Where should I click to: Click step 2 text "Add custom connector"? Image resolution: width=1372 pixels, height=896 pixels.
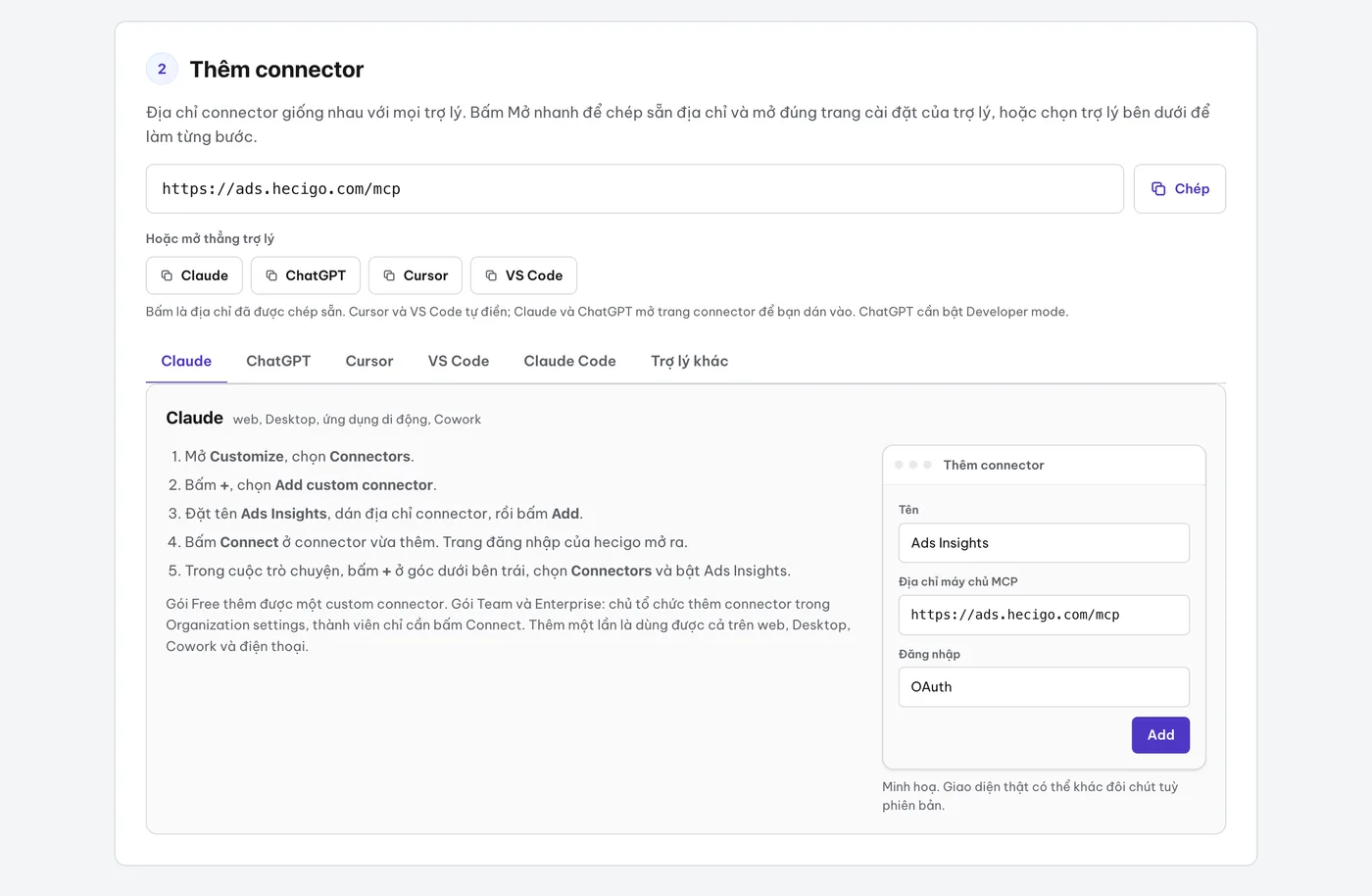[354, 485]
